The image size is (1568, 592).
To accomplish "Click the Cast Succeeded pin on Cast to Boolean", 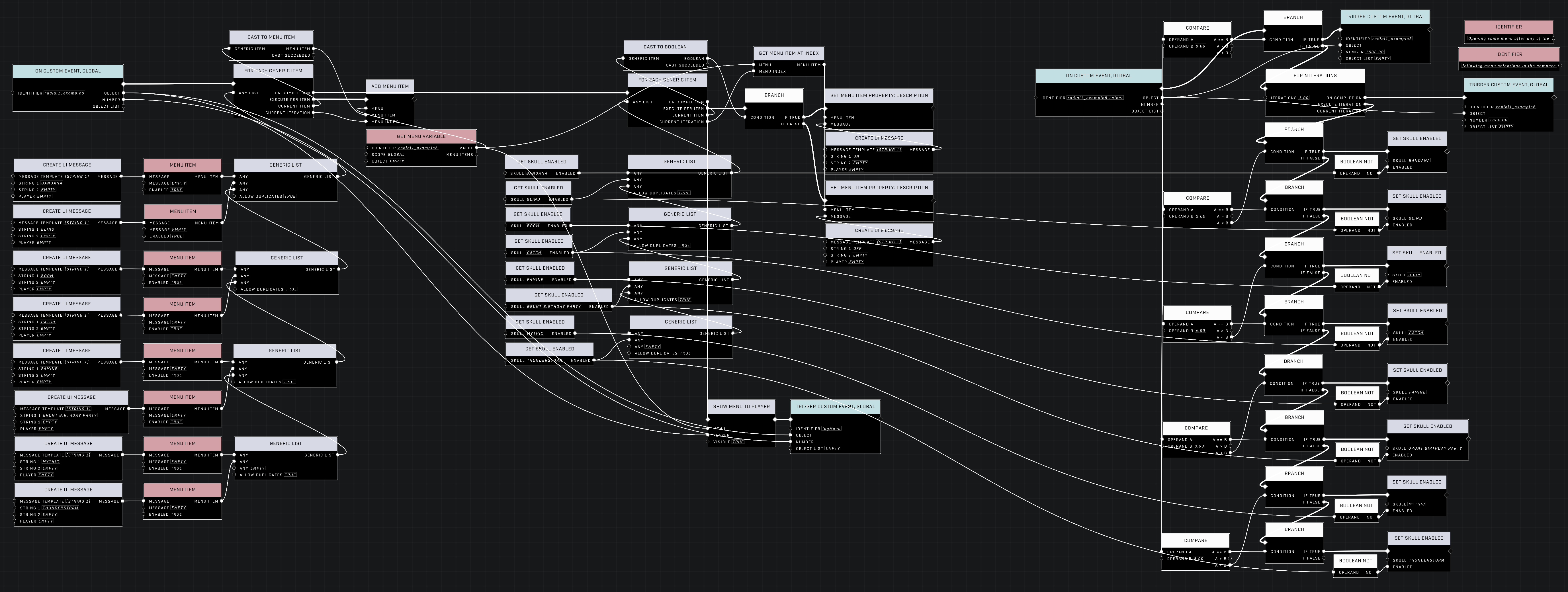I will (x=707, y=65).
